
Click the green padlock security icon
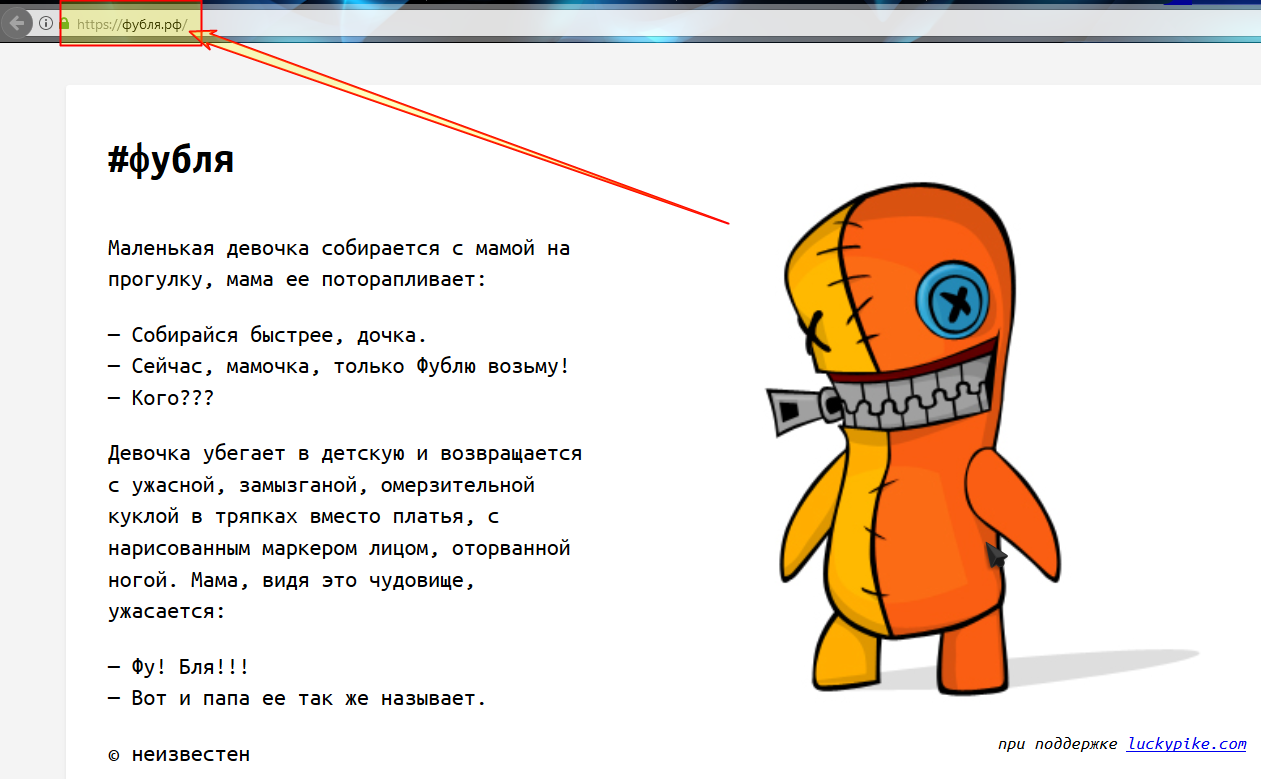click(x=65, y=23)
